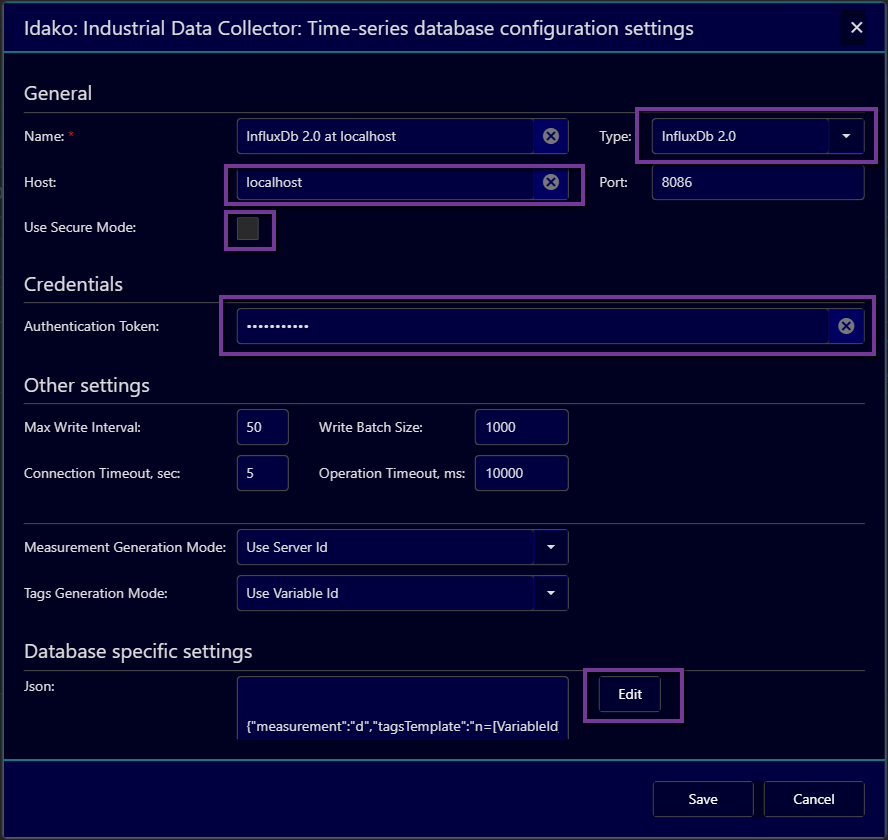Click the Host input field
888x840 pixels.
[x=385, y=182]
